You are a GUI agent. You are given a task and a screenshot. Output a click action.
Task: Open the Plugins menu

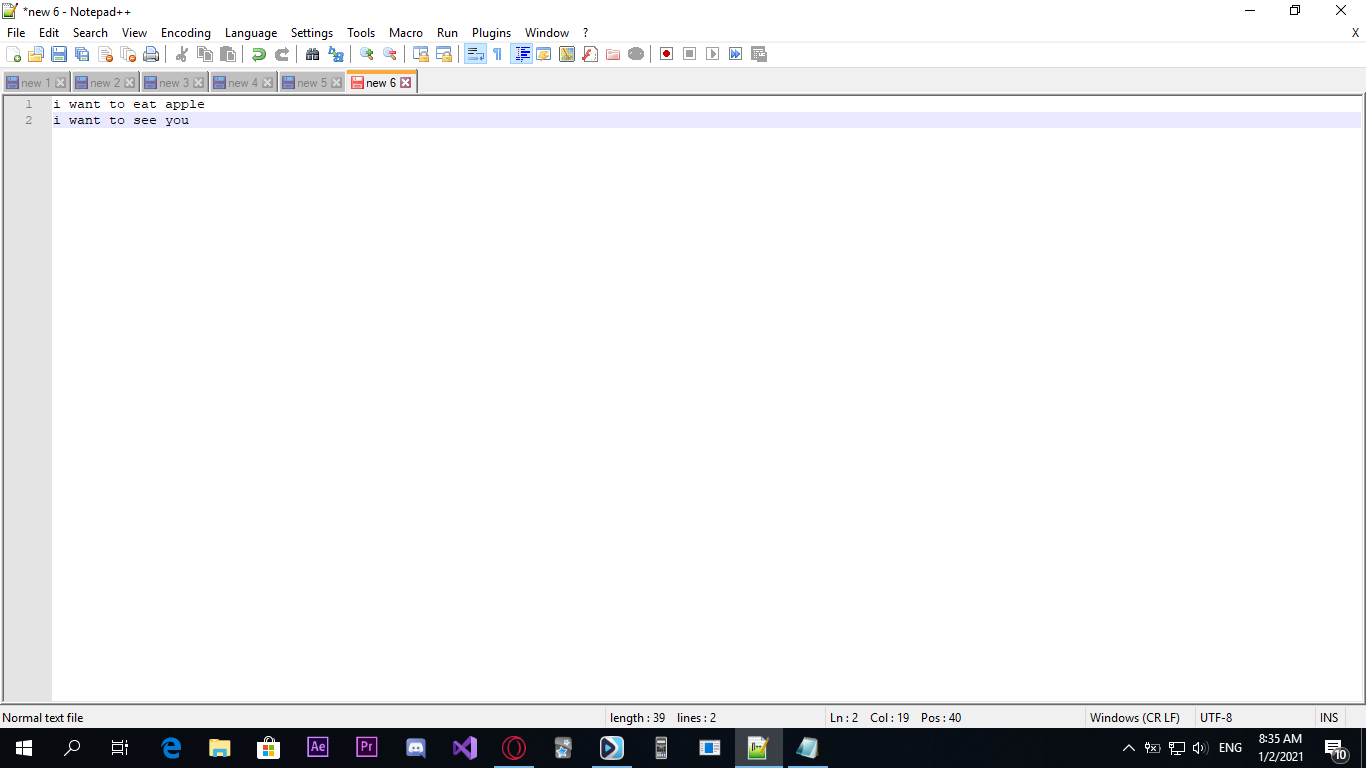492,33
